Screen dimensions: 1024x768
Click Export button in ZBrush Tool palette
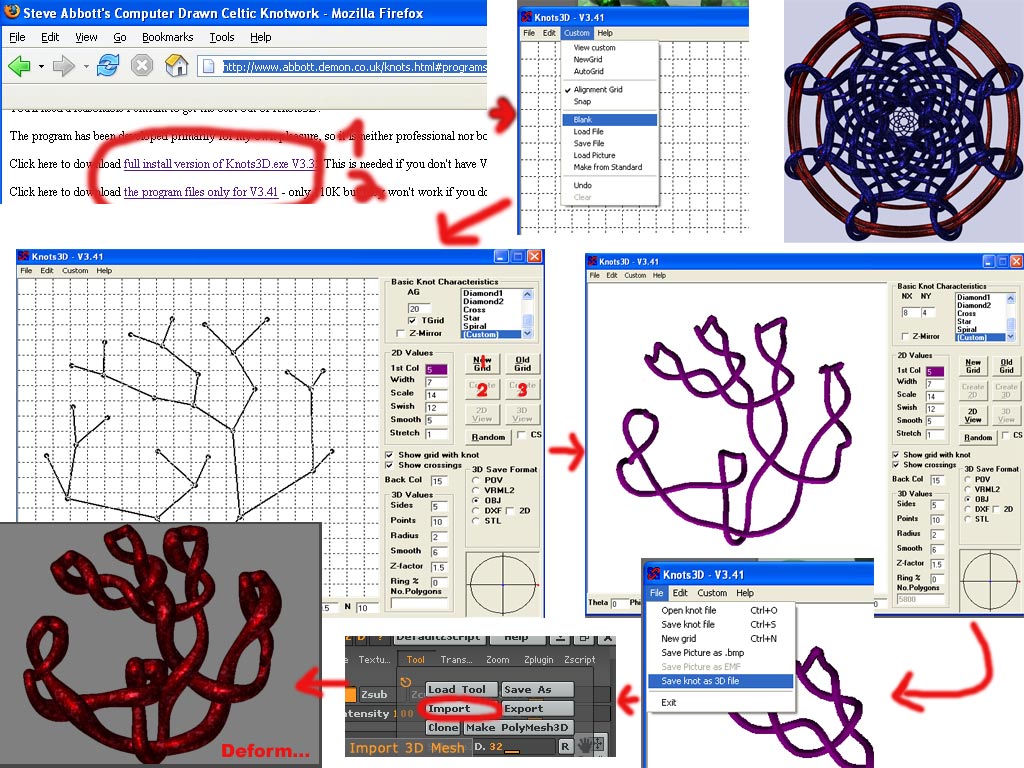click(x=537, y=709)
